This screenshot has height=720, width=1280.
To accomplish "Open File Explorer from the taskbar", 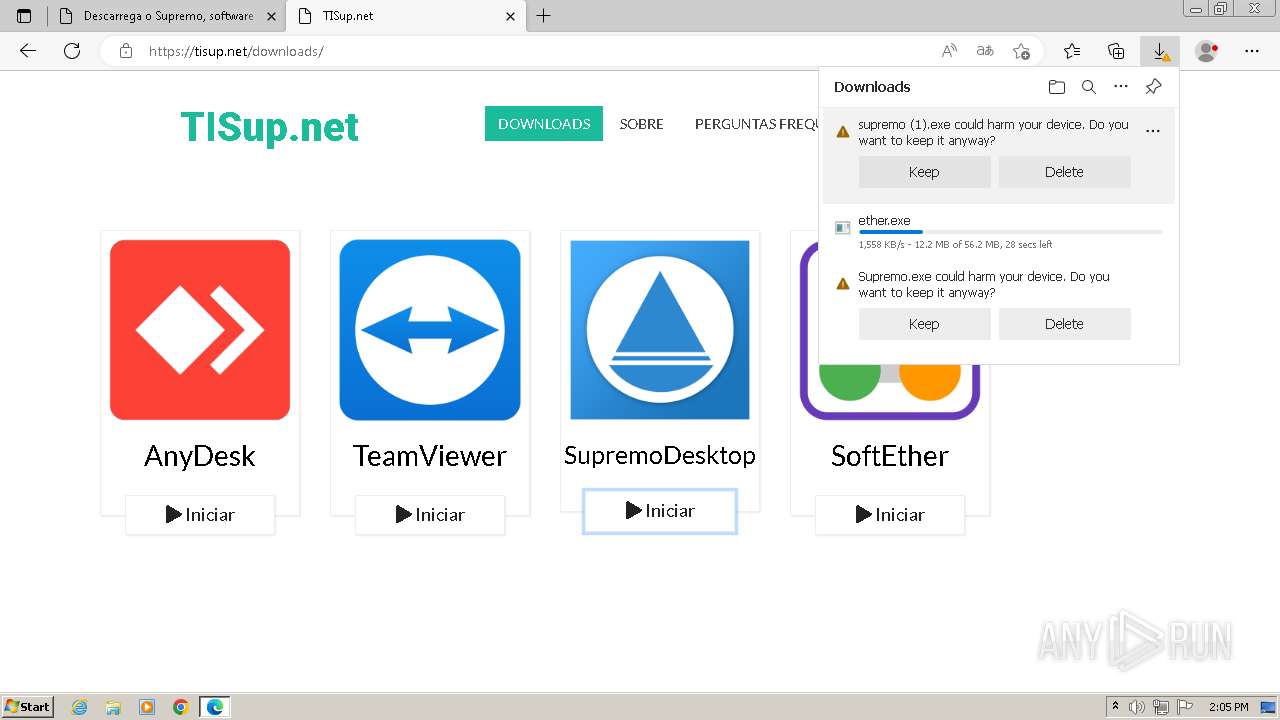I will 113,707.
